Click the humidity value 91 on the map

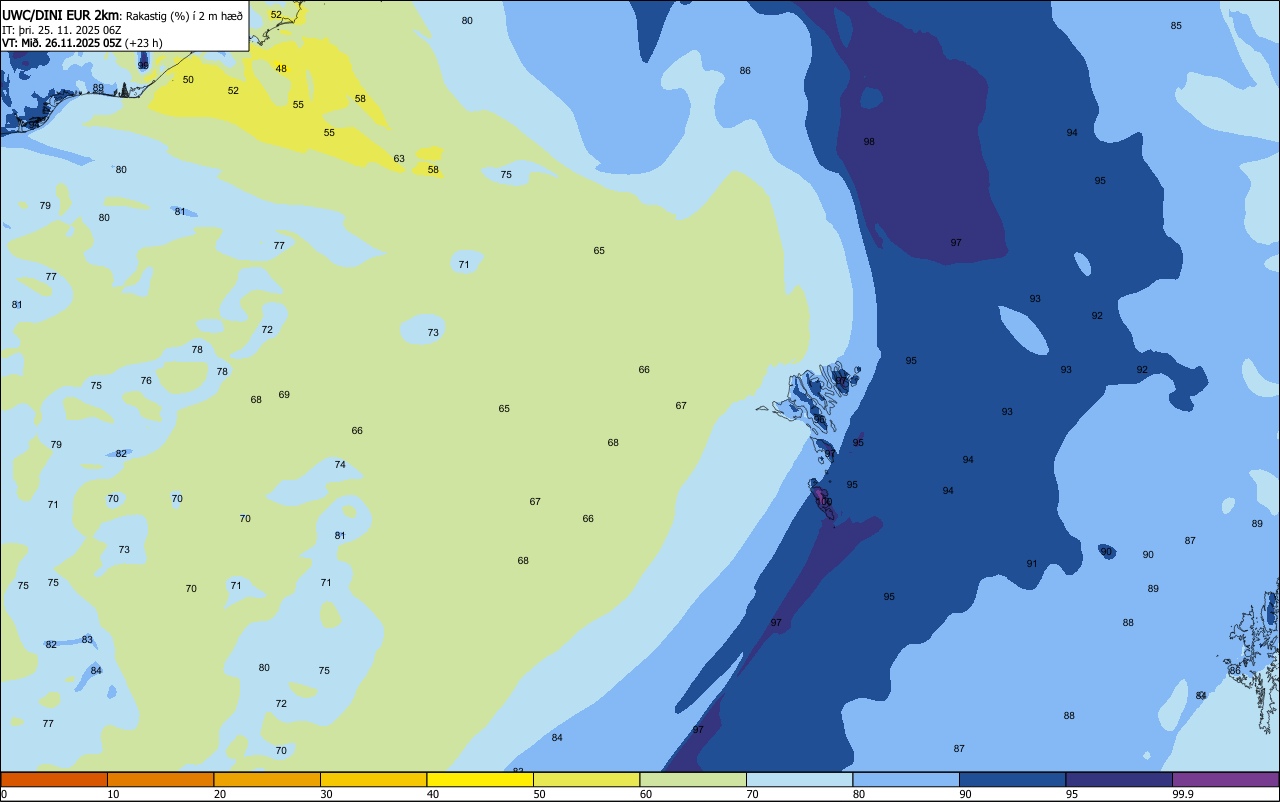pos(1032,564)
